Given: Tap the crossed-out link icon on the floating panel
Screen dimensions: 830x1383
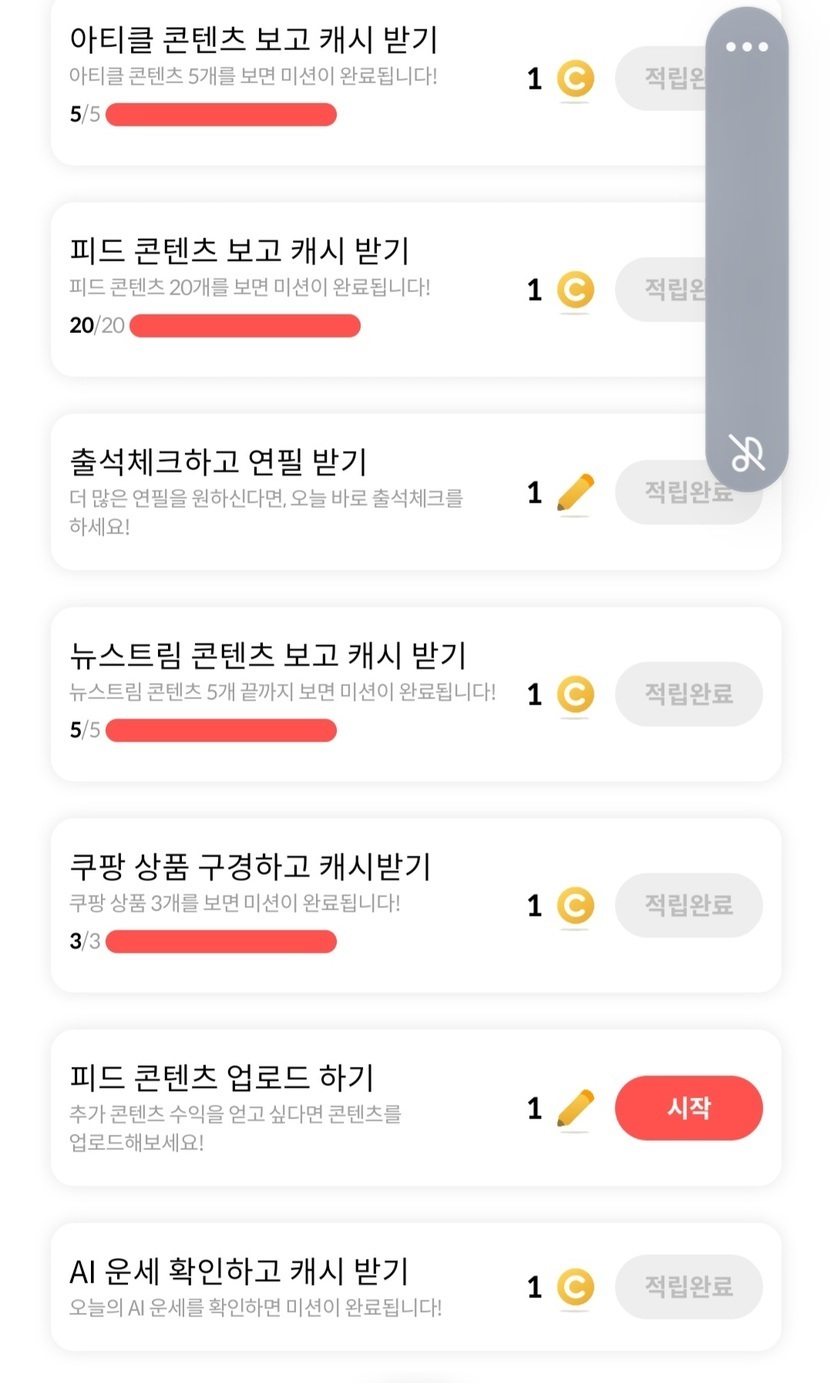Looking at the screenshot, I should pos(747,453).
